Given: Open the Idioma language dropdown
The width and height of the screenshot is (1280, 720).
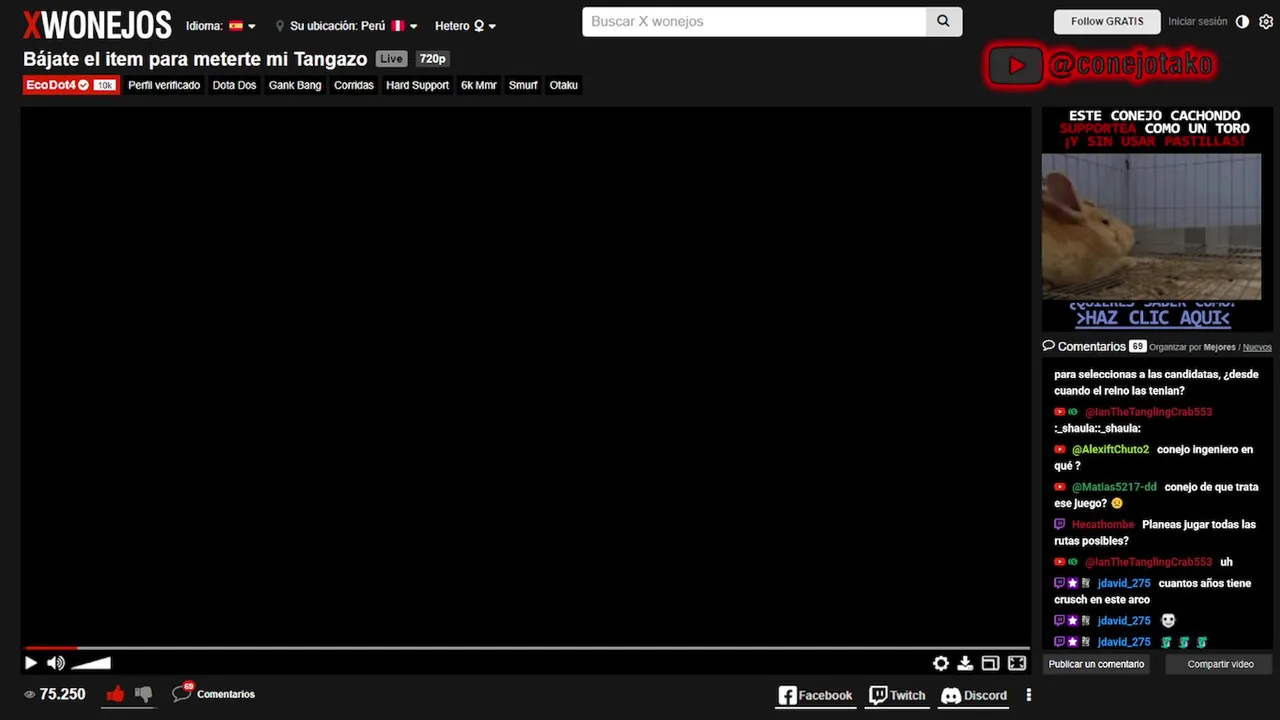Looking at the screenshot, I should [x=220, y=26].
